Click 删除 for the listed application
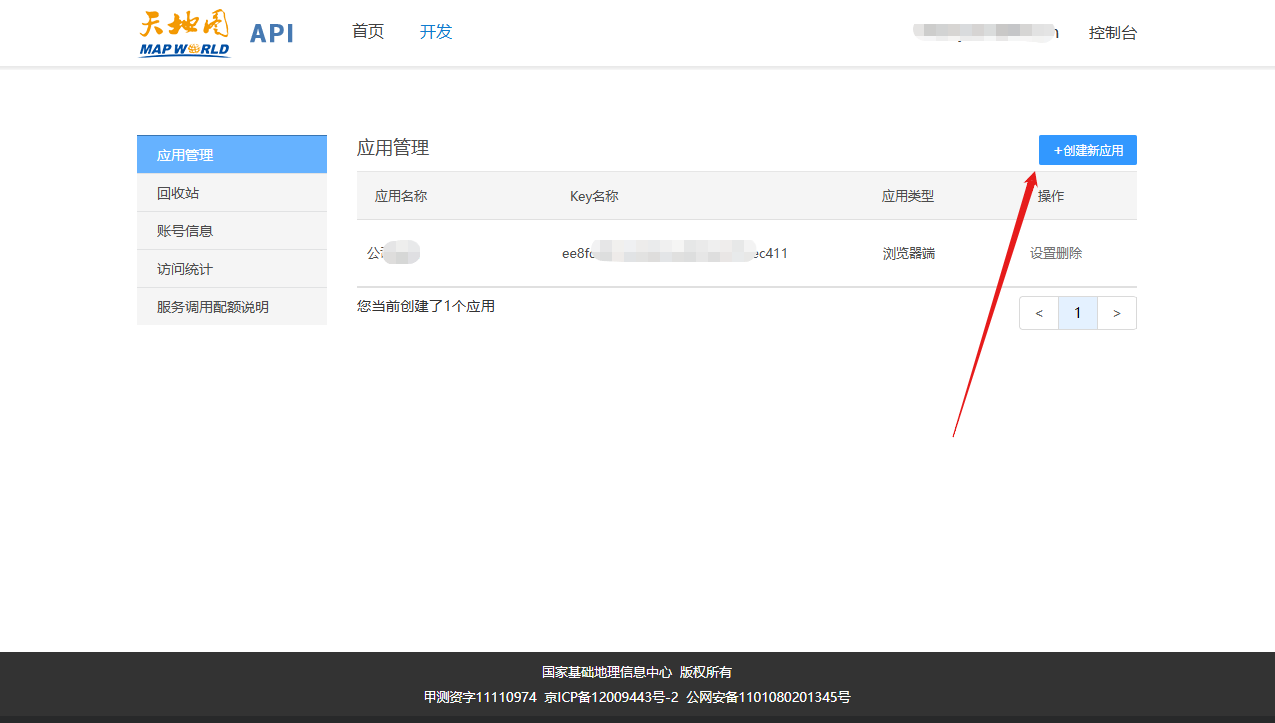Image resolution: width=1275 pixels, height=723 pixels. point(1069,254)
